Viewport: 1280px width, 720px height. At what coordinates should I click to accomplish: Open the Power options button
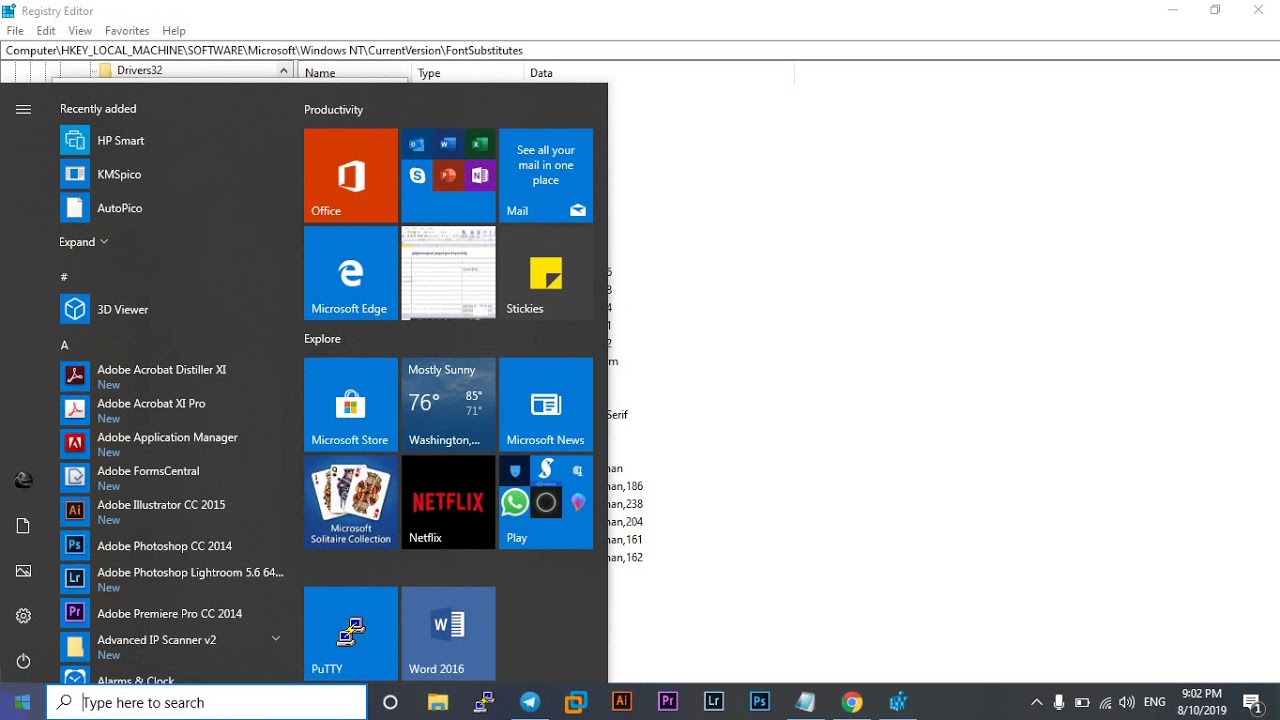(23, 661)
